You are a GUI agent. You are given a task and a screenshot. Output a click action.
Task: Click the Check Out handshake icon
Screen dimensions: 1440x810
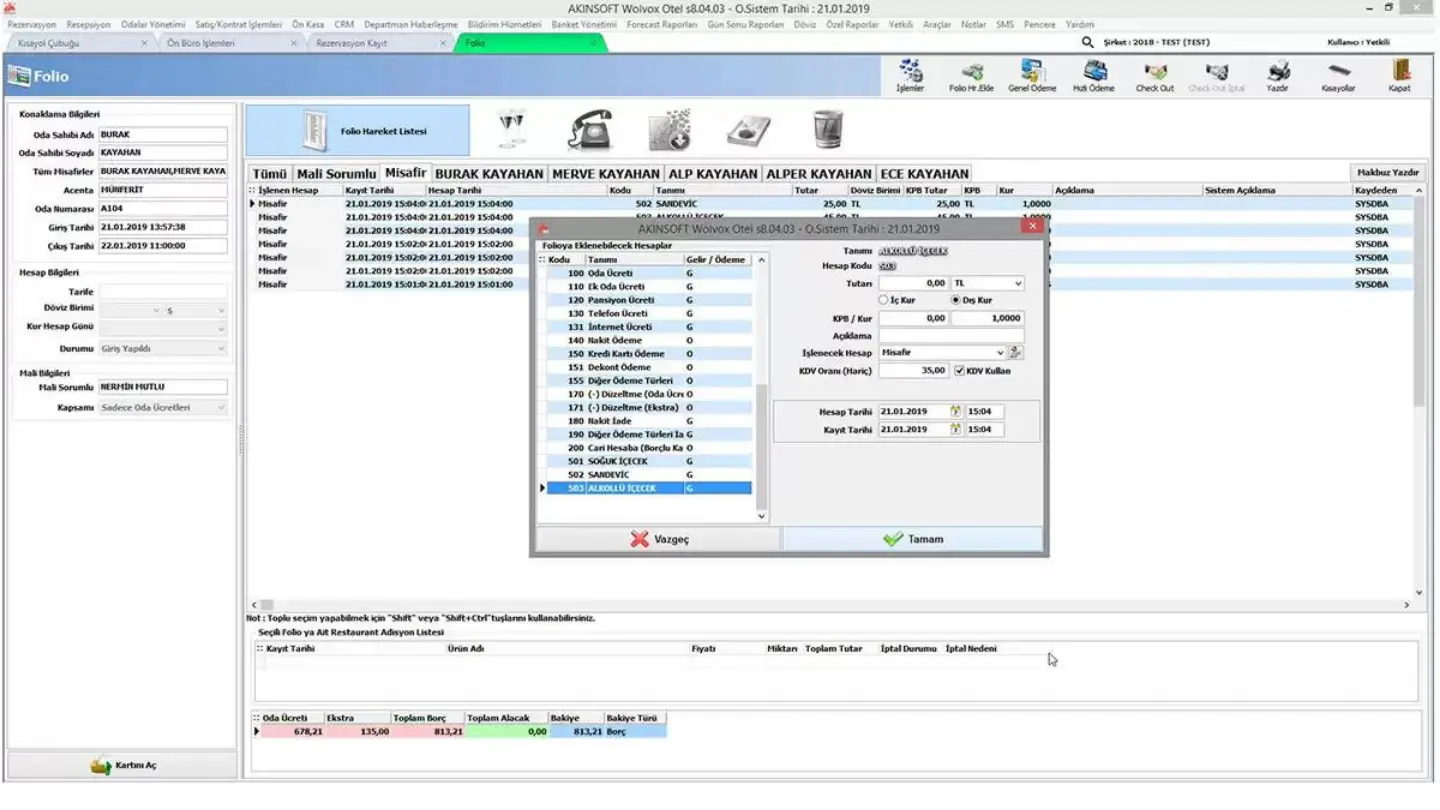1155,75
